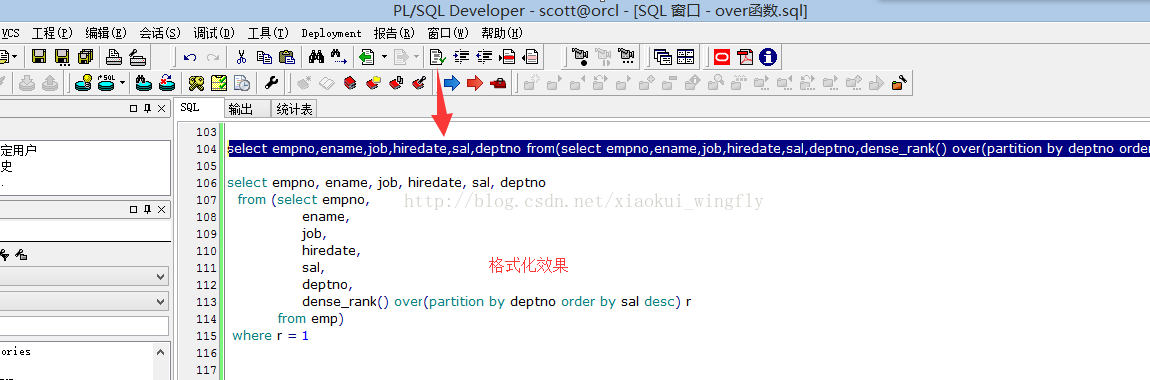
Task: Open the 工具(T) menu
Action: pos(268,33)
